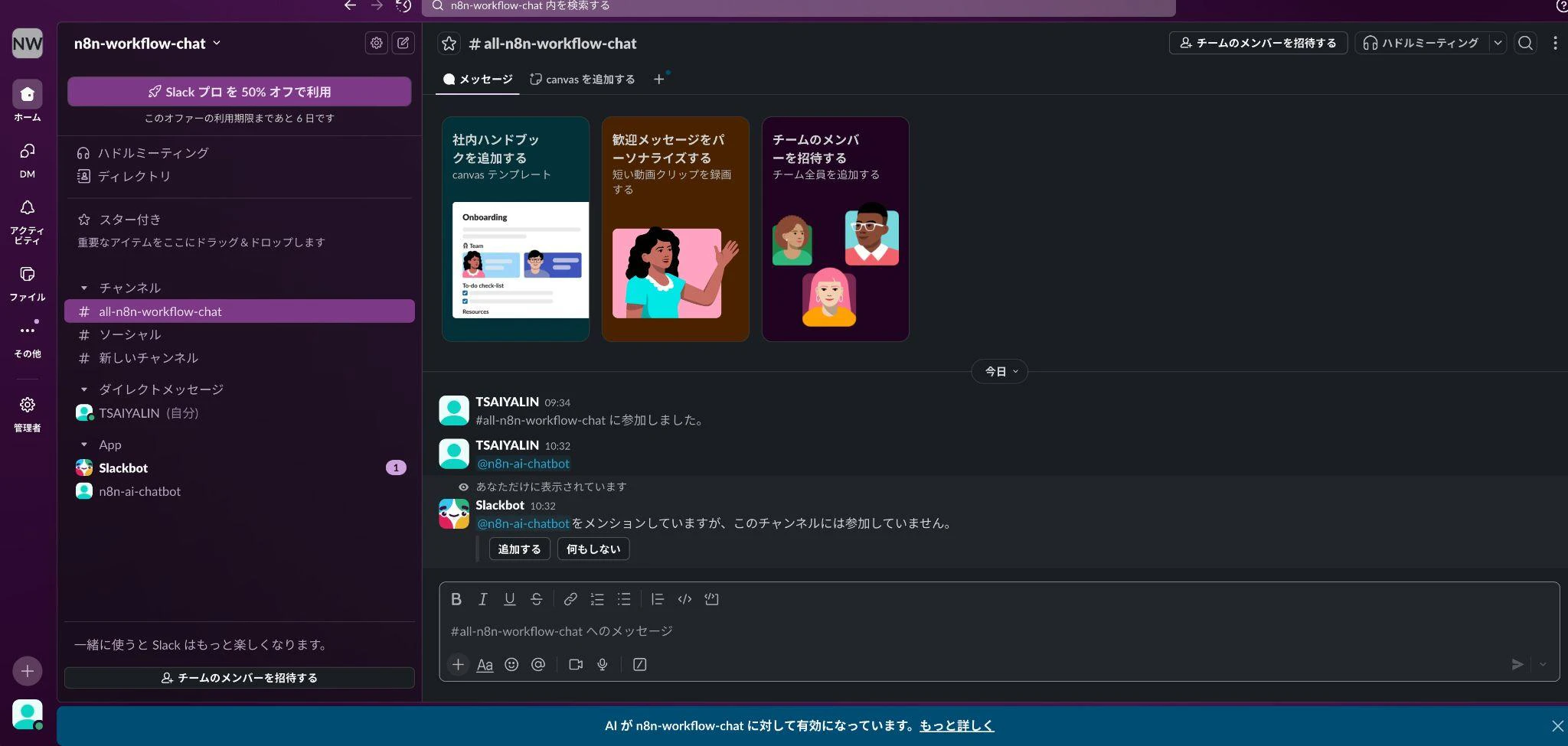Open the Slackbot app conversation

[240, 468]
